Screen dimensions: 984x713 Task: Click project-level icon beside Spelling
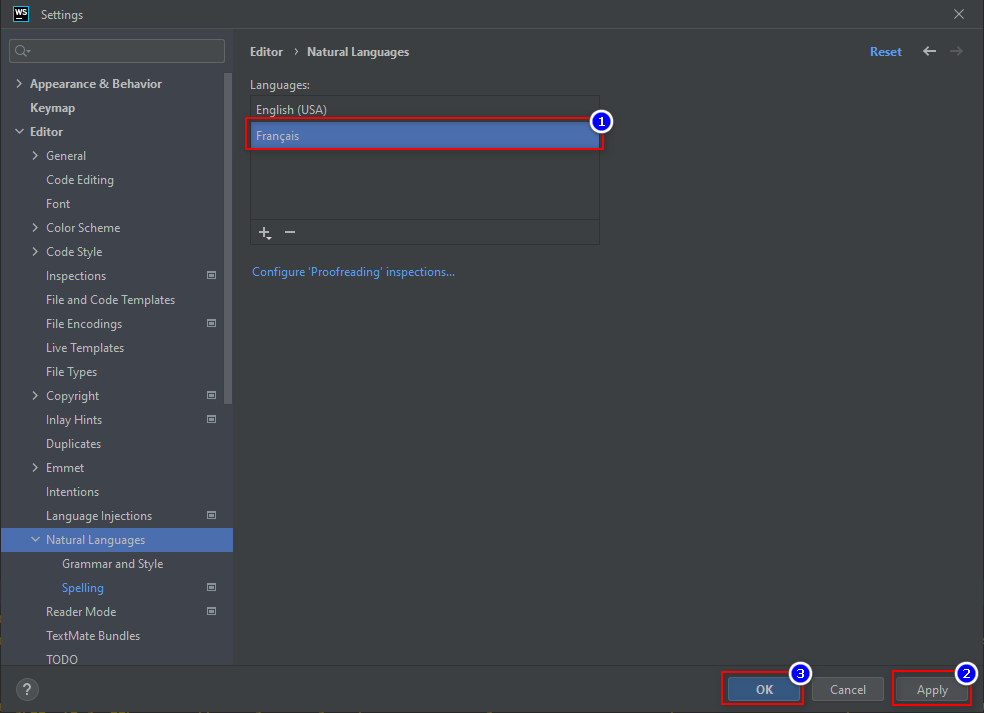(211, 587)
